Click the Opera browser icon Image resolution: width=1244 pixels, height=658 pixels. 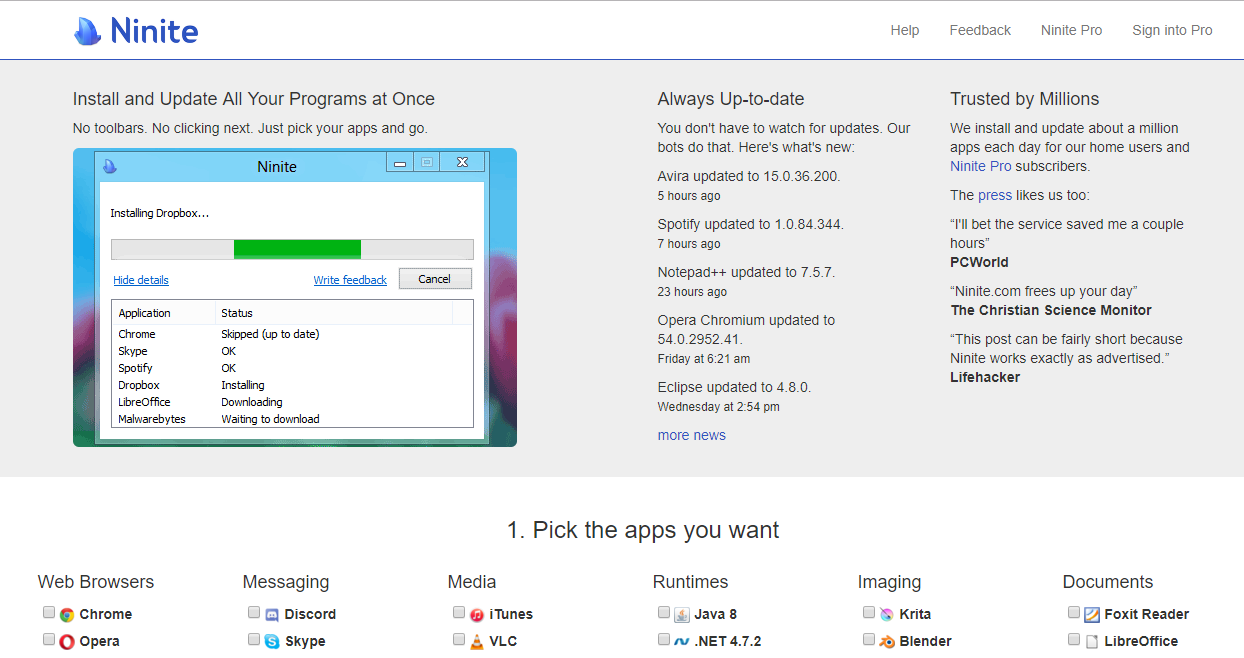(67, 642)
